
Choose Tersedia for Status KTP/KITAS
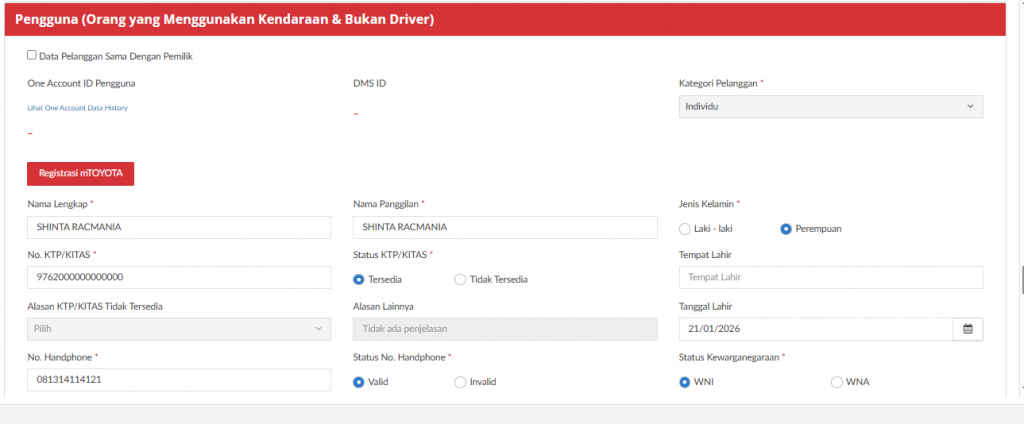click(x=359, y=279)
